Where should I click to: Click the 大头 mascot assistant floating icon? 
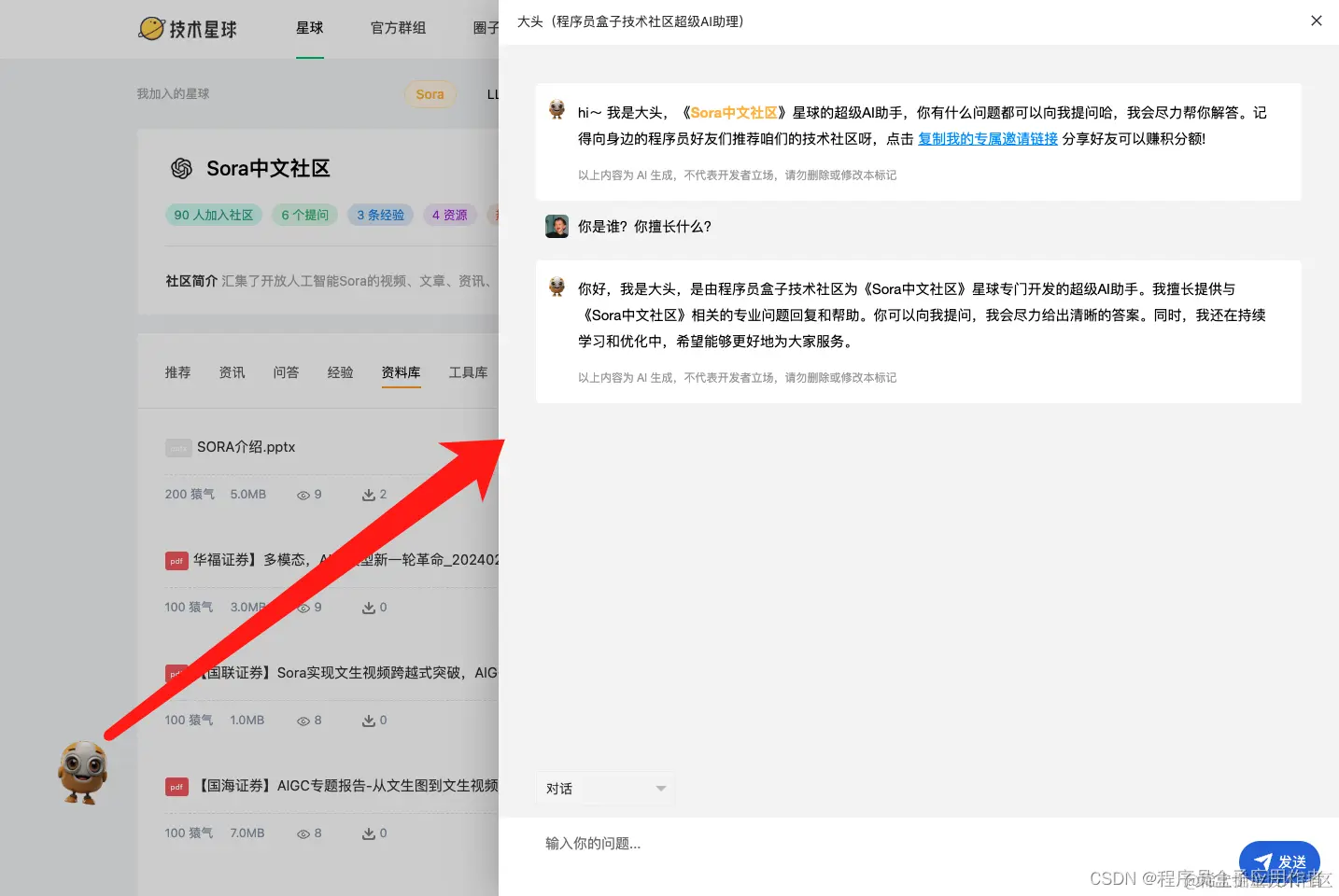point(83,772)
